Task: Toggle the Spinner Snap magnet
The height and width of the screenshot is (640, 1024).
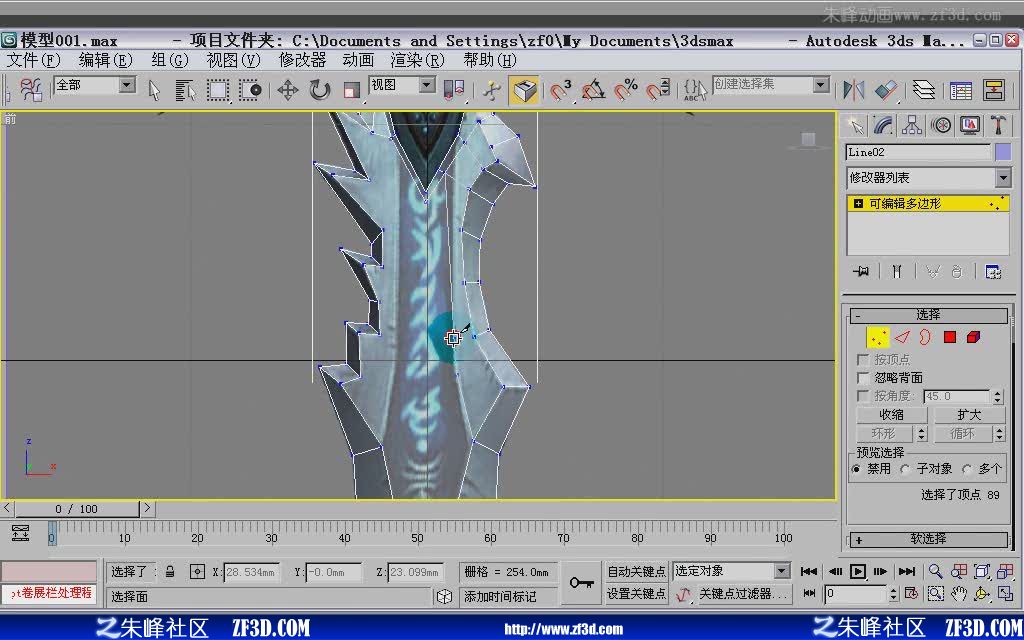Action: tap(658, 90)
